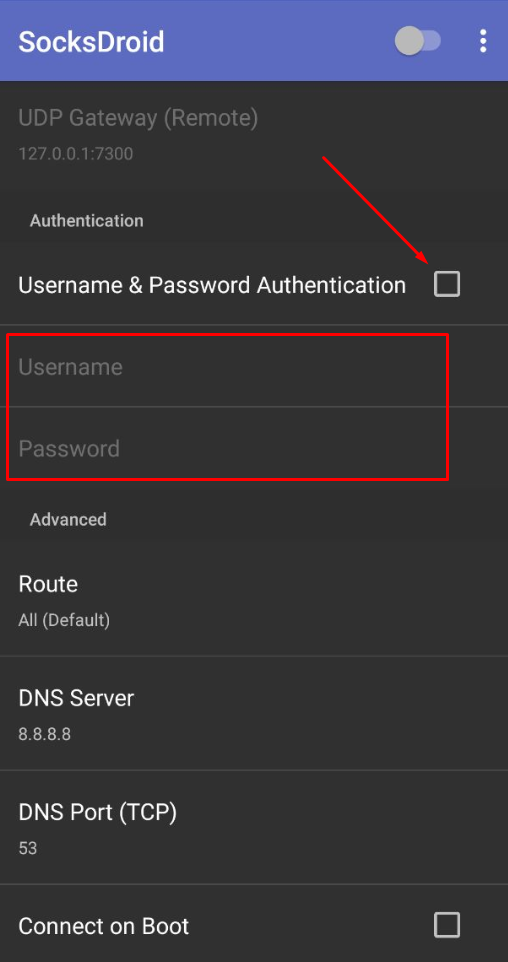The height and width of the screenshot is (962, 508).
Task: Click the All (Default) route value
Action: coord(64,620)
